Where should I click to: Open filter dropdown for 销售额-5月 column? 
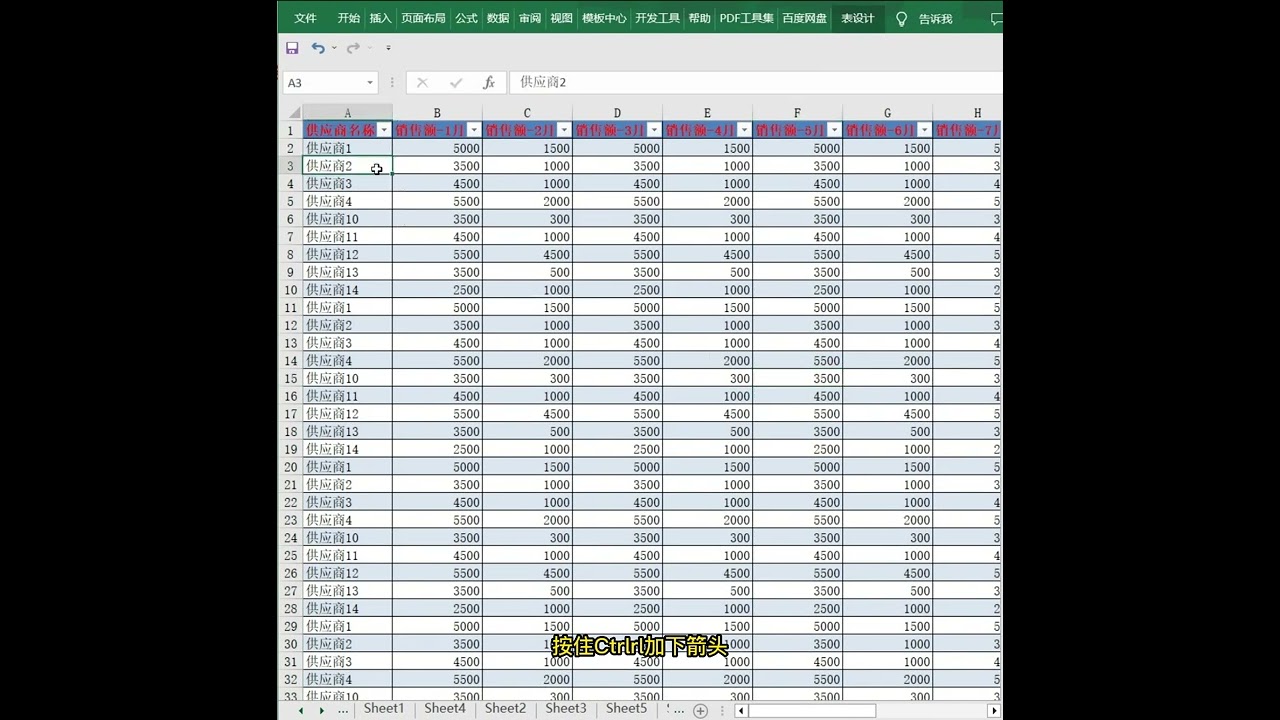click(834, 130)
